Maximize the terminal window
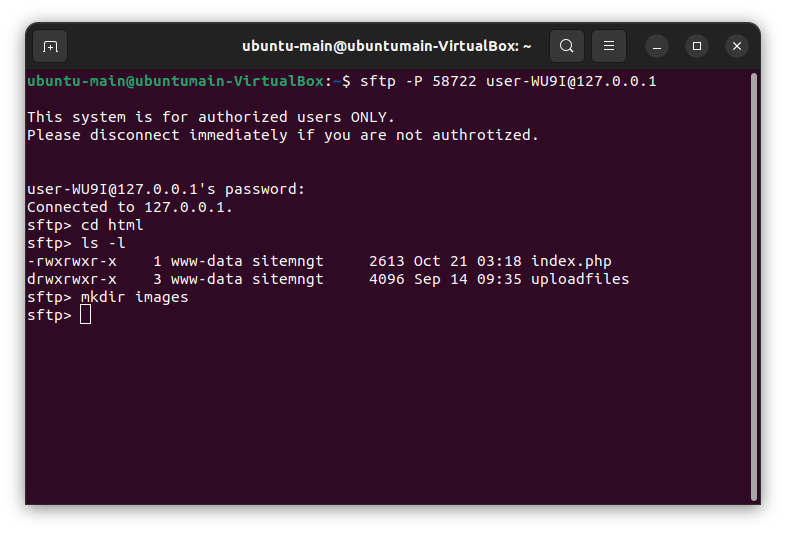Screen dimensions: 786x533 (697, 46)
